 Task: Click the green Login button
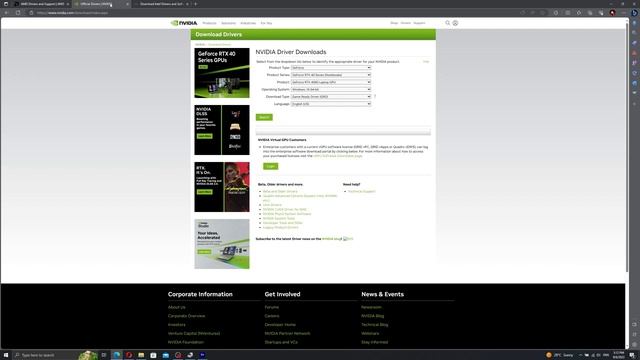tap(271, 166)
